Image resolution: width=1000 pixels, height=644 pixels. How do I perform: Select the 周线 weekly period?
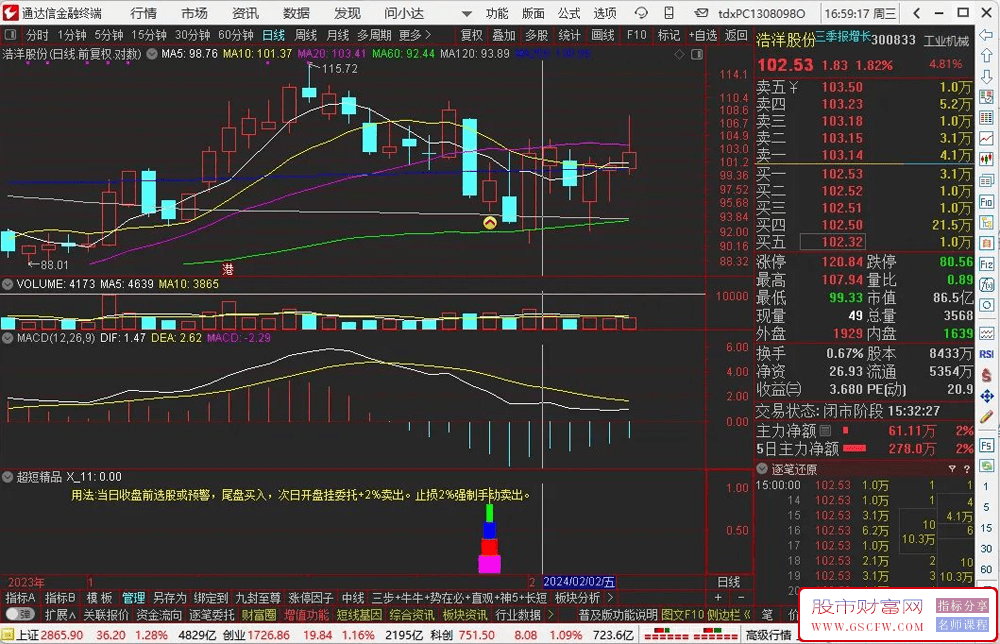pyautogui.click(x=305, y=35)
